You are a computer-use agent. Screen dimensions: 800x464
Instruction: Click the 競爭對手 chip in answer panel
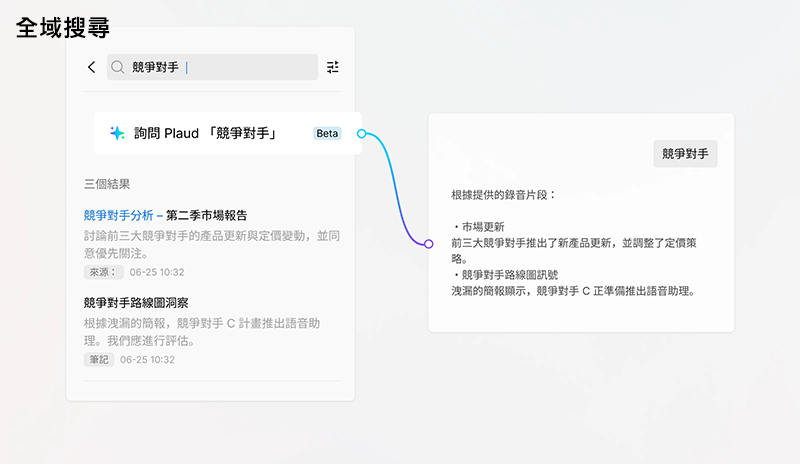[x=685, y=154]
